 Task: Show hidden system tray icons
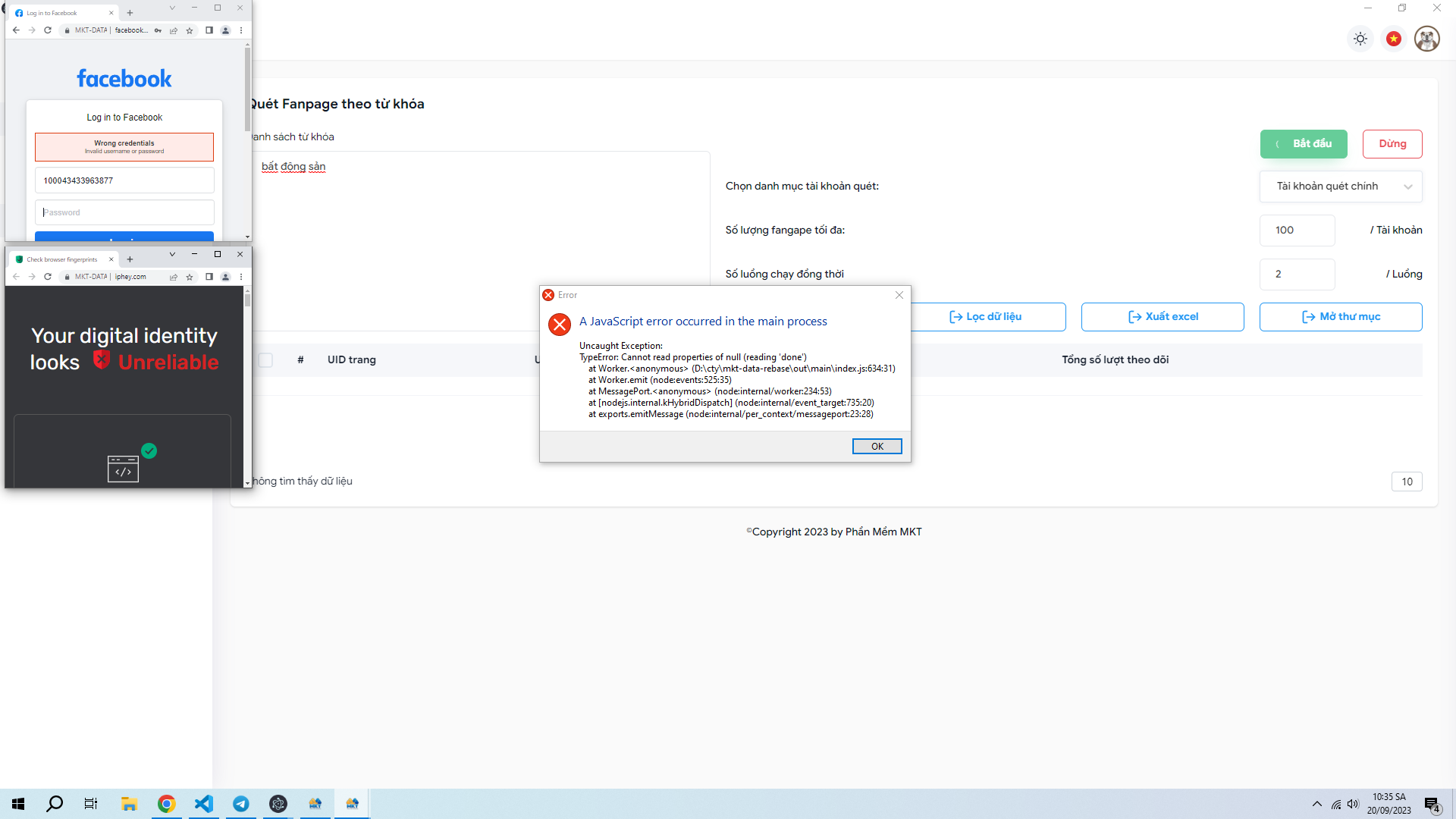(x=1316, y=804)
